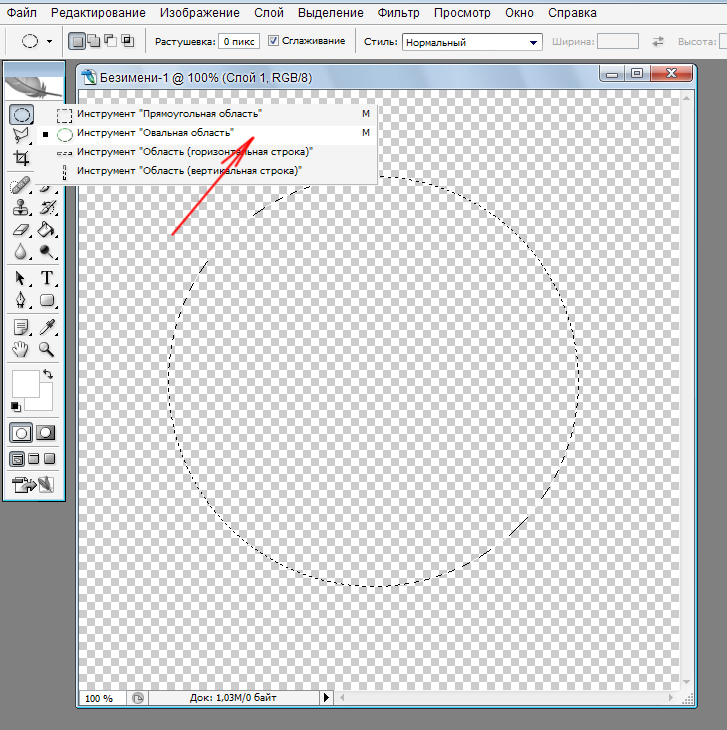This screenshot has height=730, width=727.
Task: Open the Фильтр menu
Action: (x=398, y=13)
